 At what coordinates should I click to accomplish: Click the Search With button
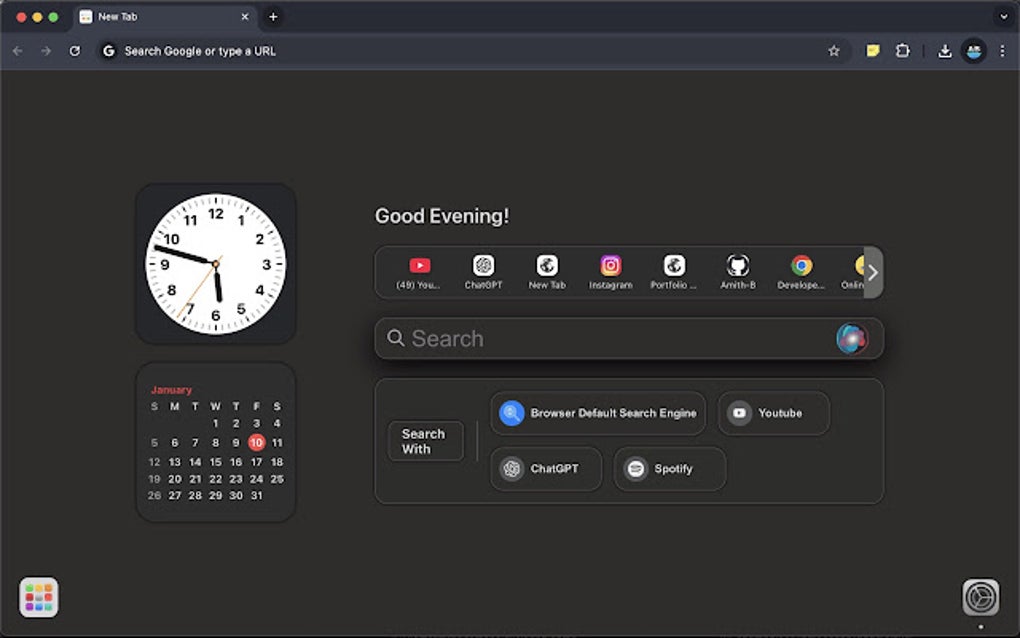pos(425,441)
